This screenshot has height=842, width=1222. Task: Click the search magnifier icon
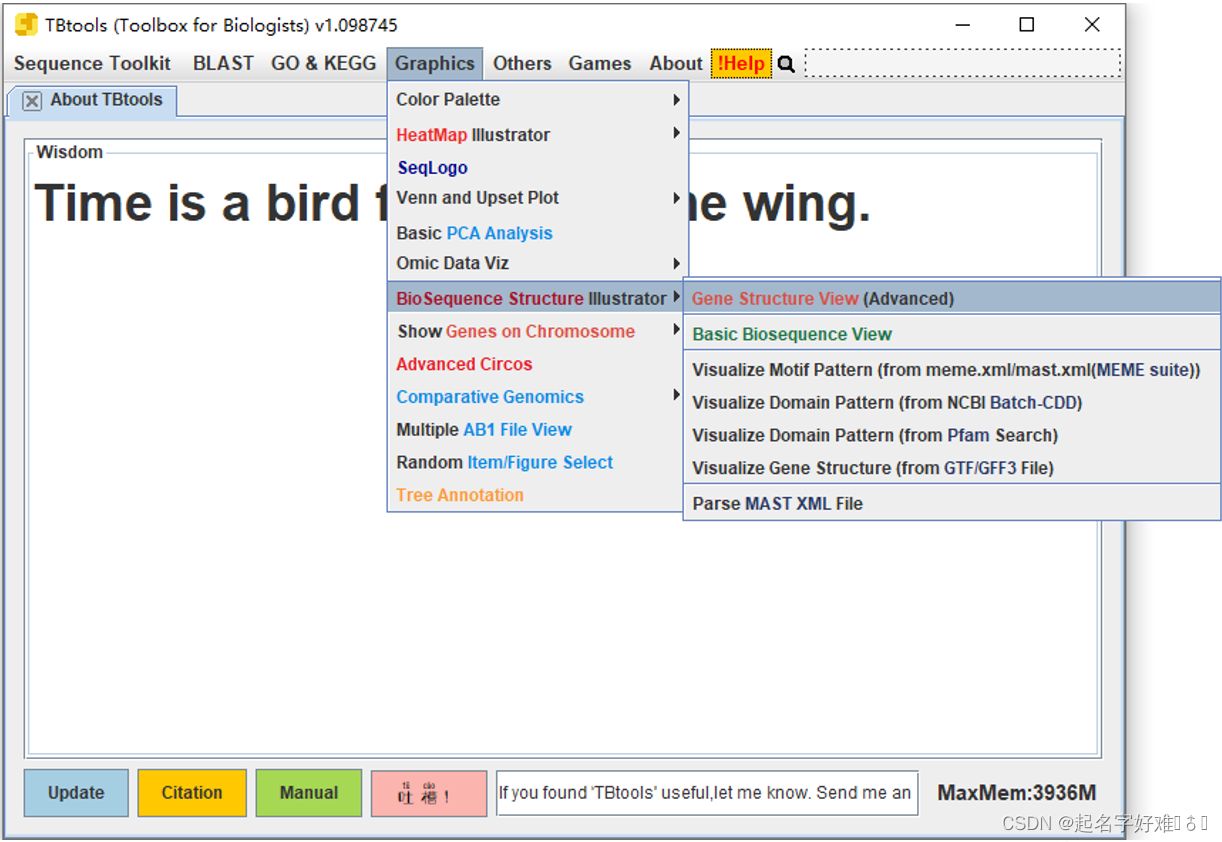point(786,64)
